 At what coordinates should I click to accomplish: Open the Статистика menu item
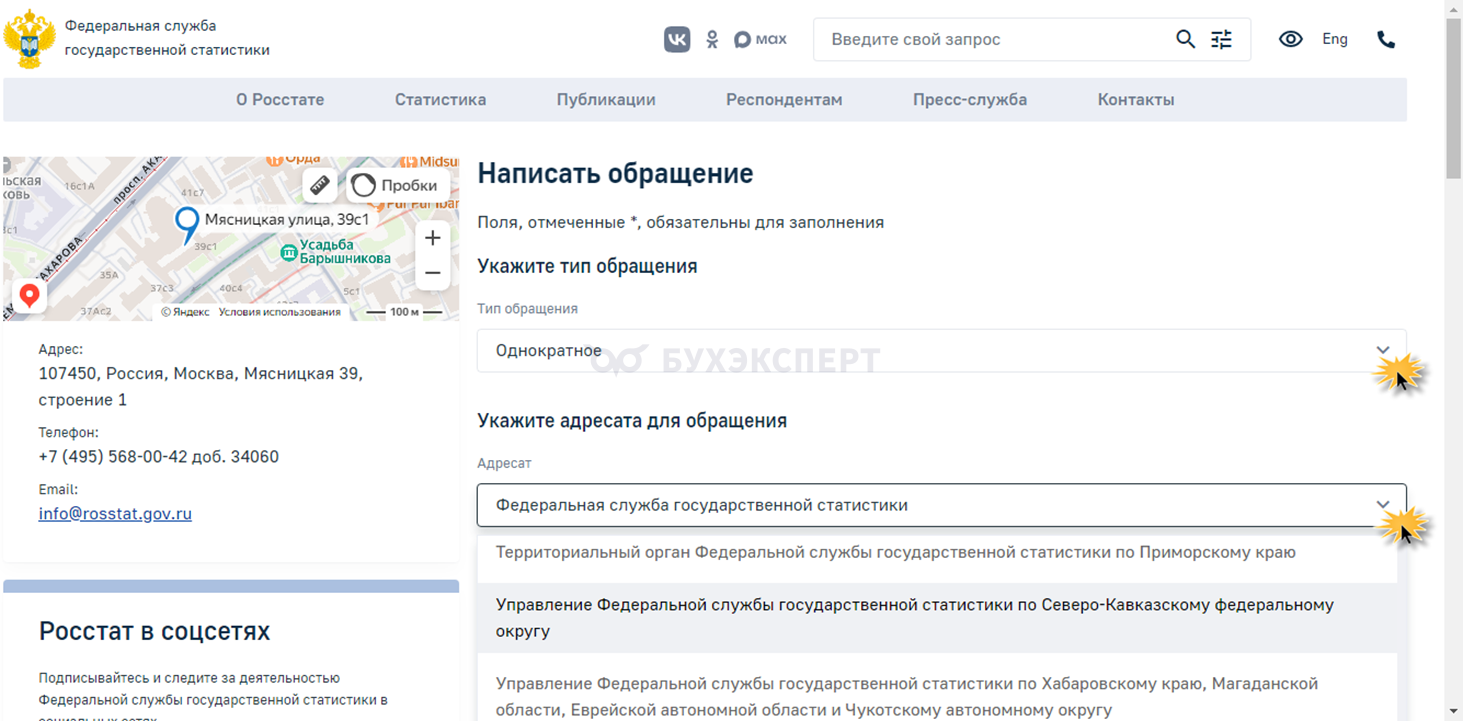point(440,100)
